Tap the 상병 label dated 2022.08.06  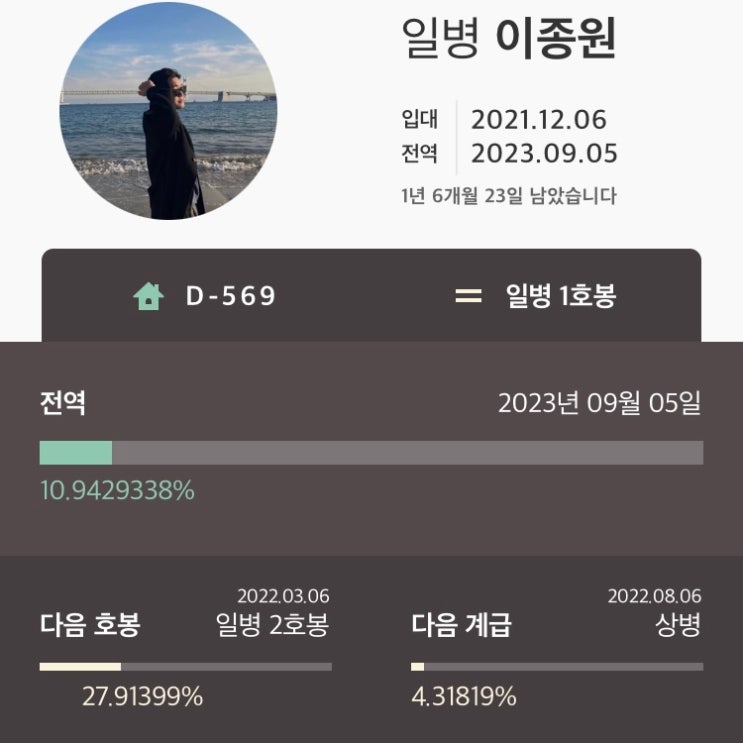[678, 625]
